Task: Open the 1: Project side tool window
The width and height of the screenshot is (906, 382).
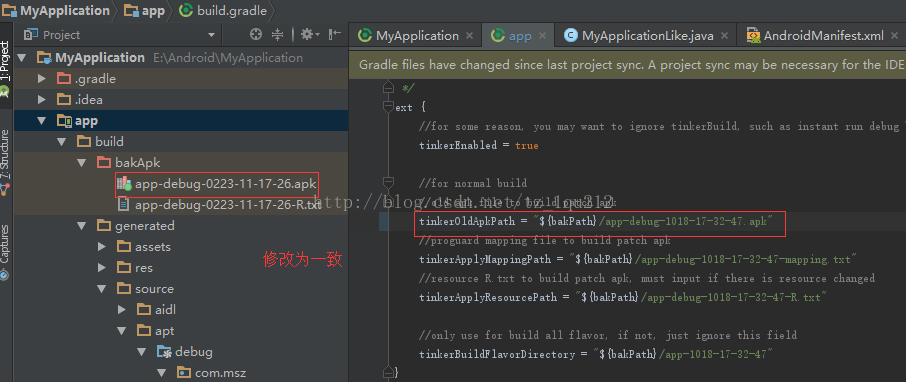Action: point(5,68)
